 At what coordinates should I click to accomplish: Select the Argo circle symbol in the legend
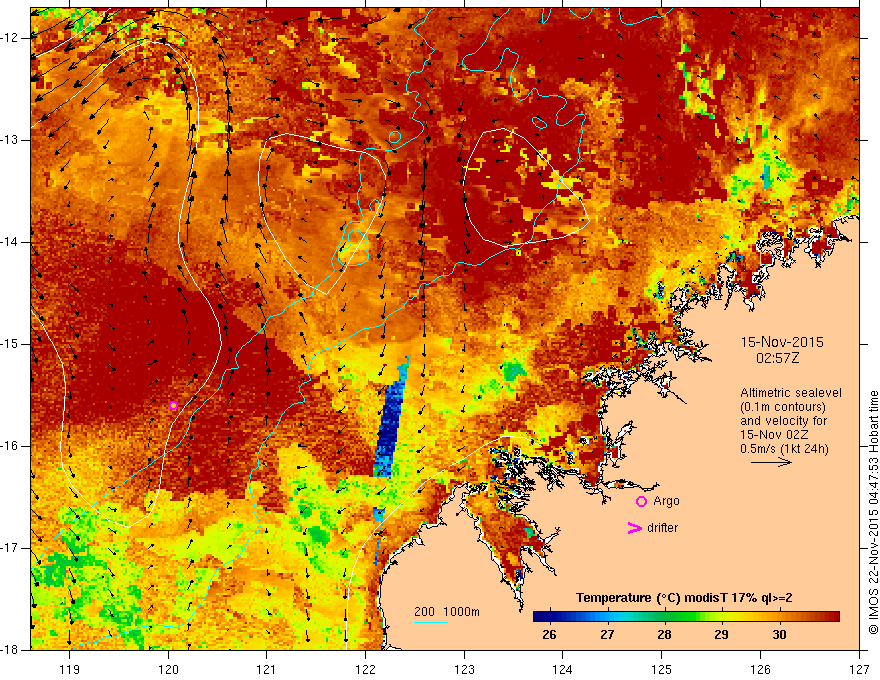[641, 502]
